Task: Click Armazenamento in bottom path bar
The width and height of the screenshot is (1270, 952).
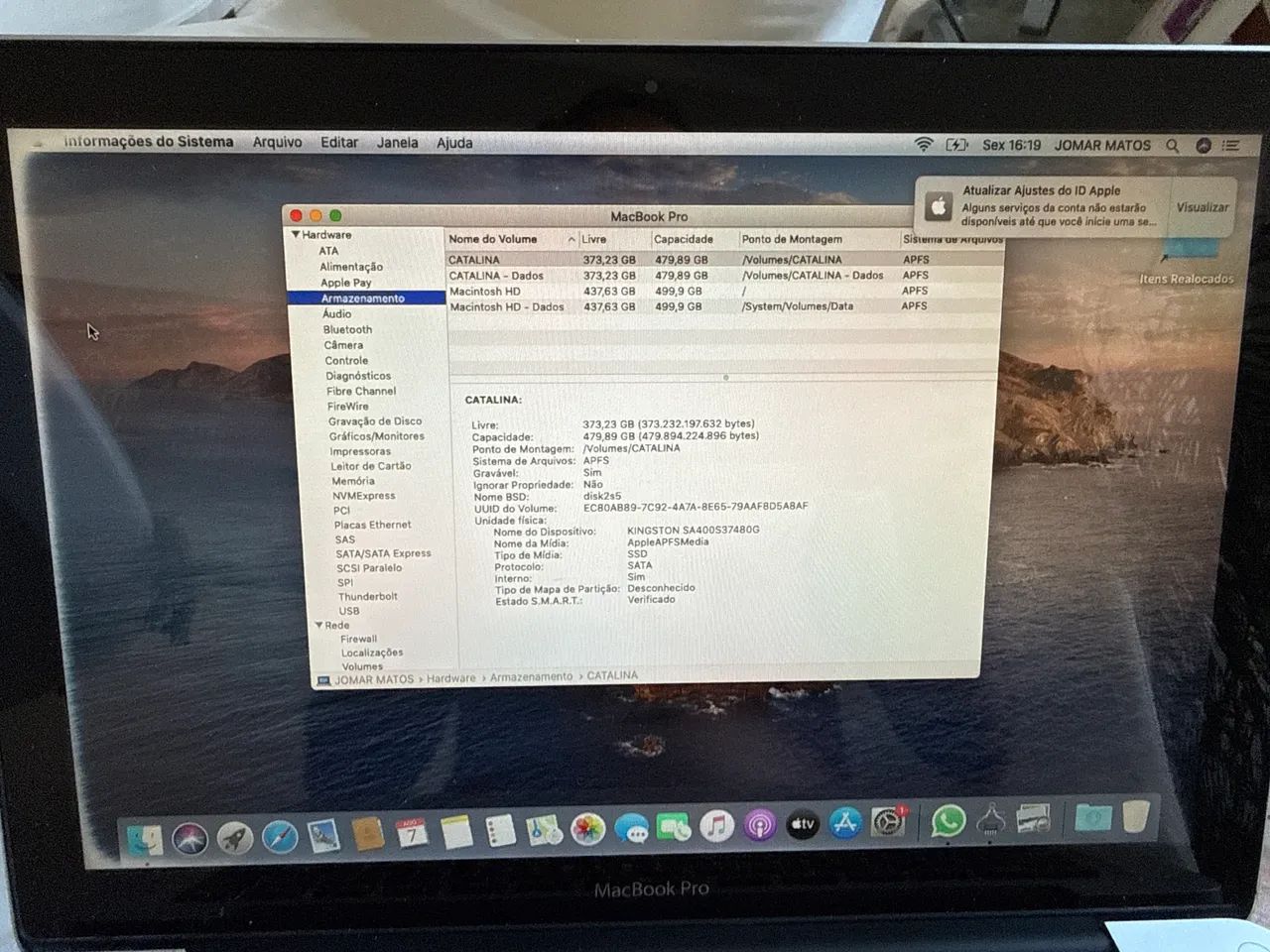Action: pyautogui.click(x=531, y=676)
